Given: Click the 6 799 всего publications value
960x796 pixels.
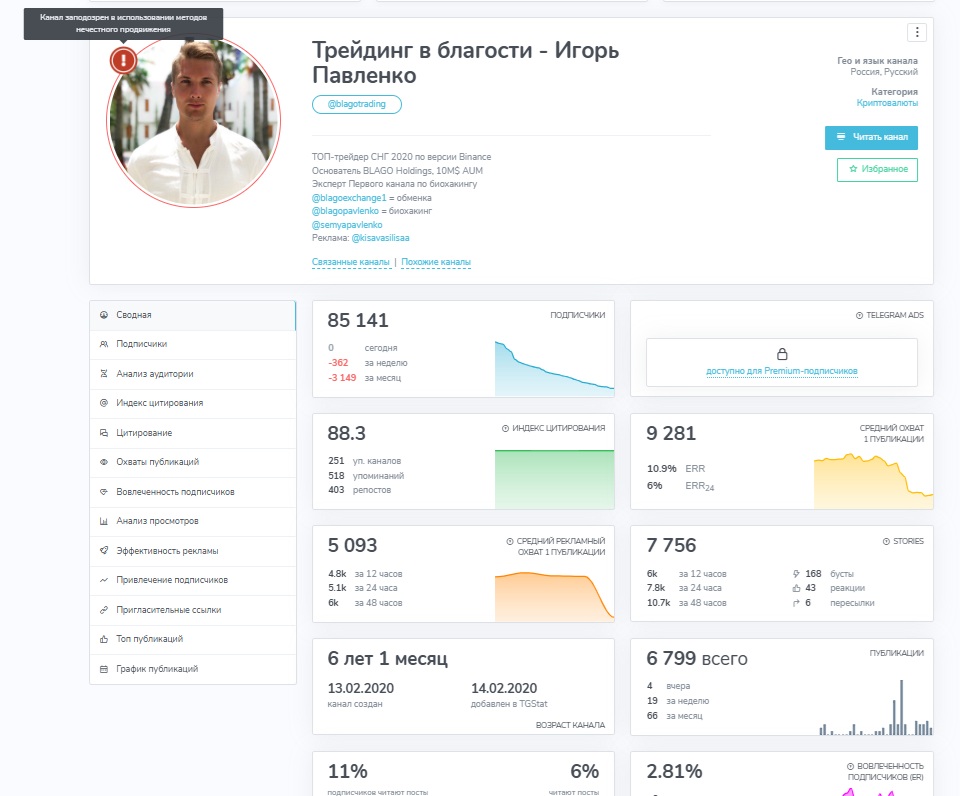Looking at the screenshot, I should point(697,659).
